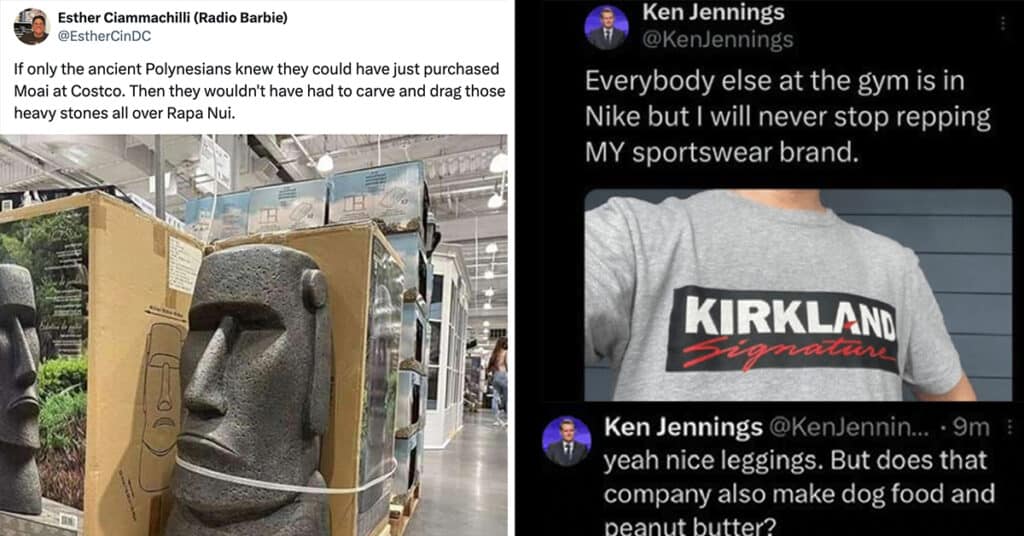This screenshot has width=1024, height=536.
Task: Click the 9m timestamp on the reply
Action: [971, 427]
